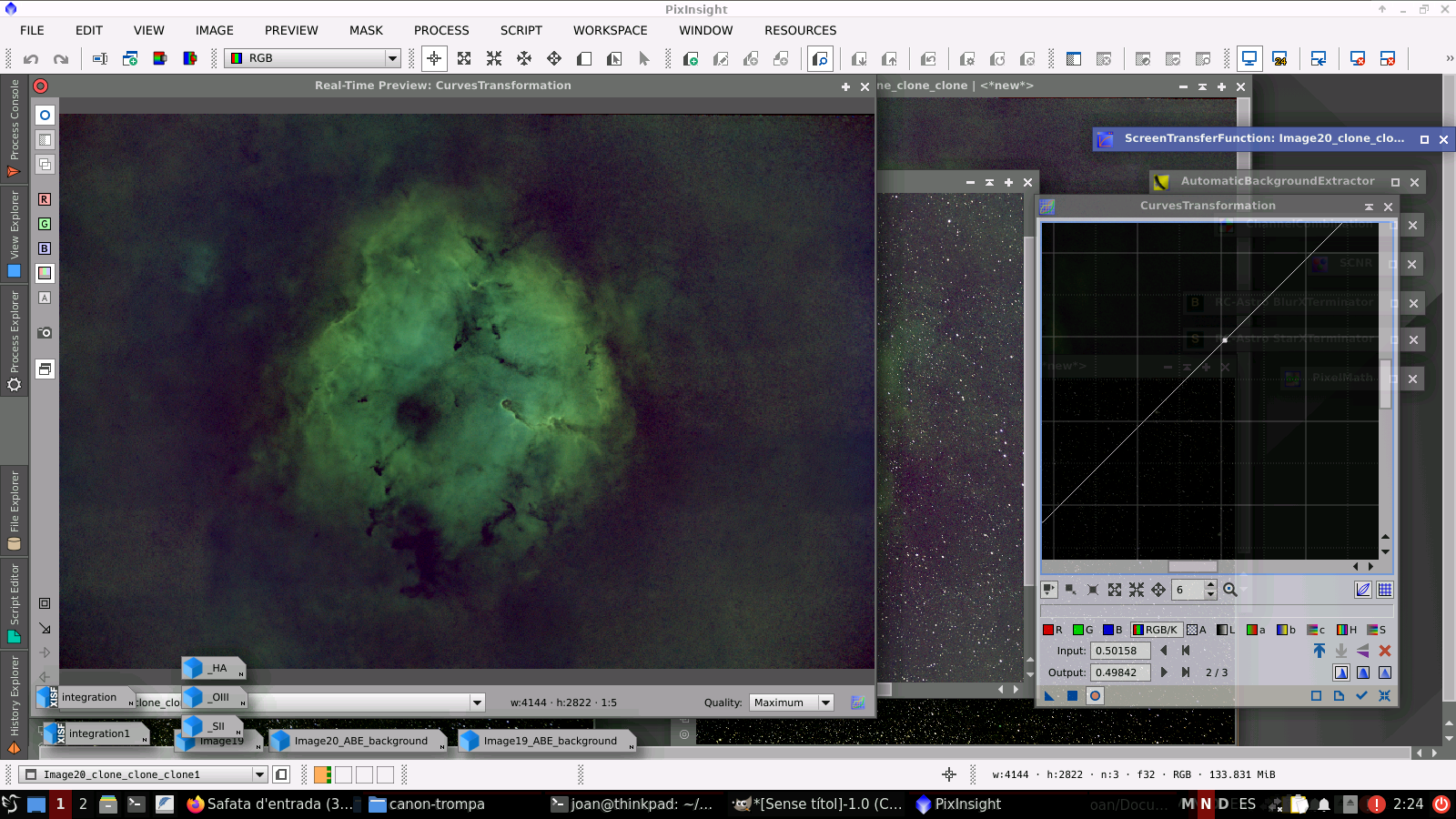Image resolution: width=1456 pixels, height=819 pixels.
Task: Click the AutomaticBackgroundExtractor process icon
Action: pyautogui.click(x=1161, y=182)
